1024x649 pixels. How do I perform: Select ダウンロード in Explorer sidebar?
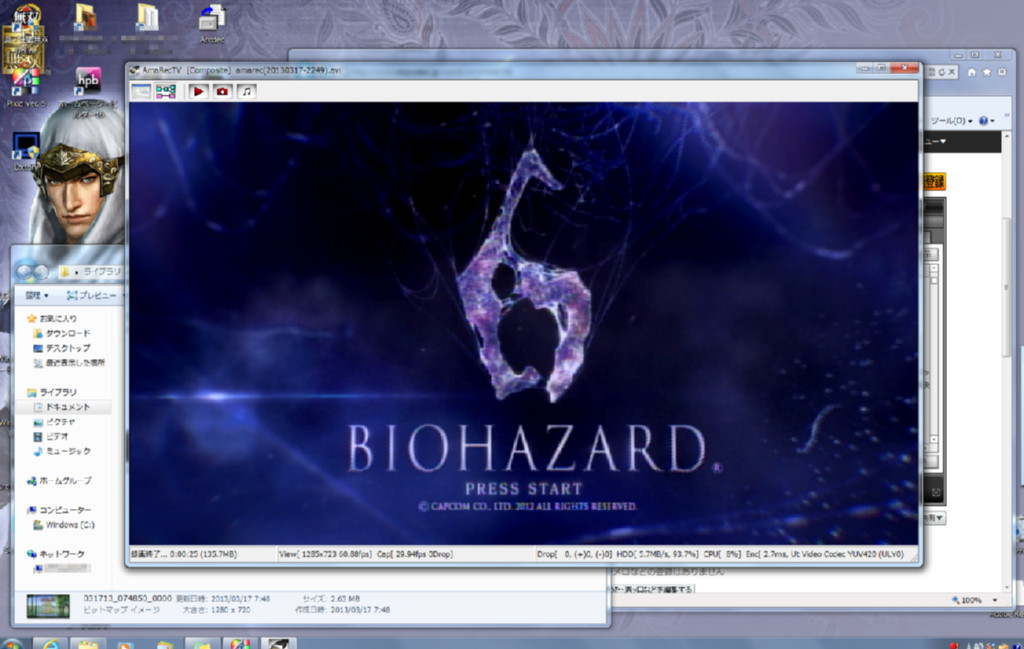(62, 334)
